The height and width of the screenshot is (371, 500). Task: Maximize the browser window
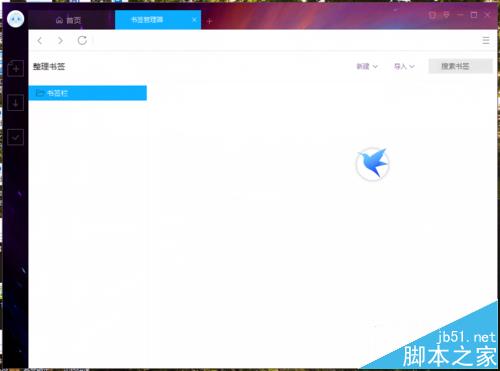tap(474, 15)
